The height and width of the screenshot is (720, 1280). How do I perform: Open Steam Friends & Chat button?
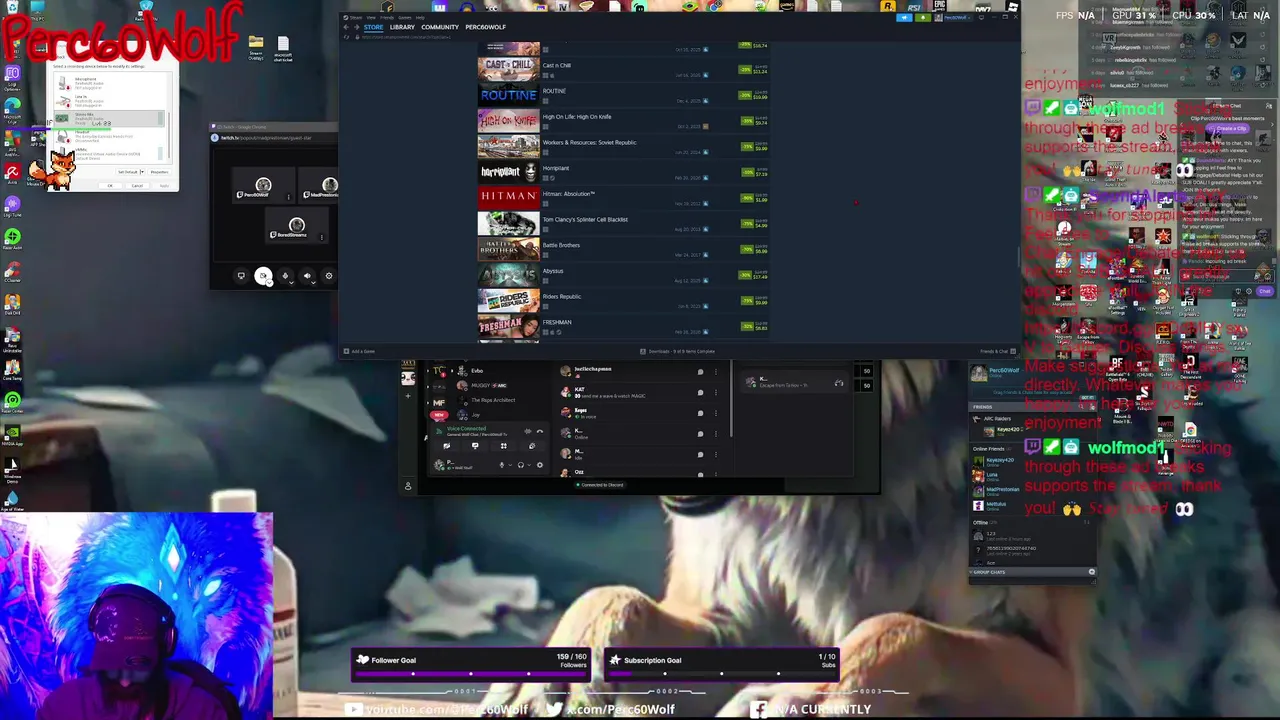click(998, 351)
